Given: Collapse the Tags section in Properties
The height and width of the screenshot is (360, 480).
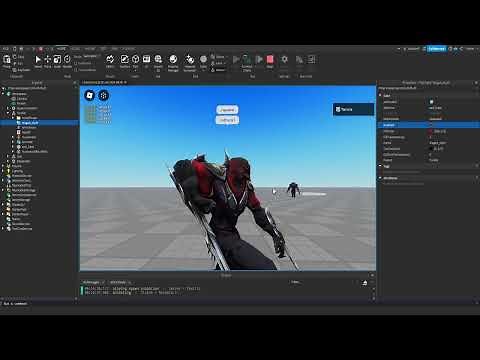Looking at the screenshot, I should coord(380,166).
